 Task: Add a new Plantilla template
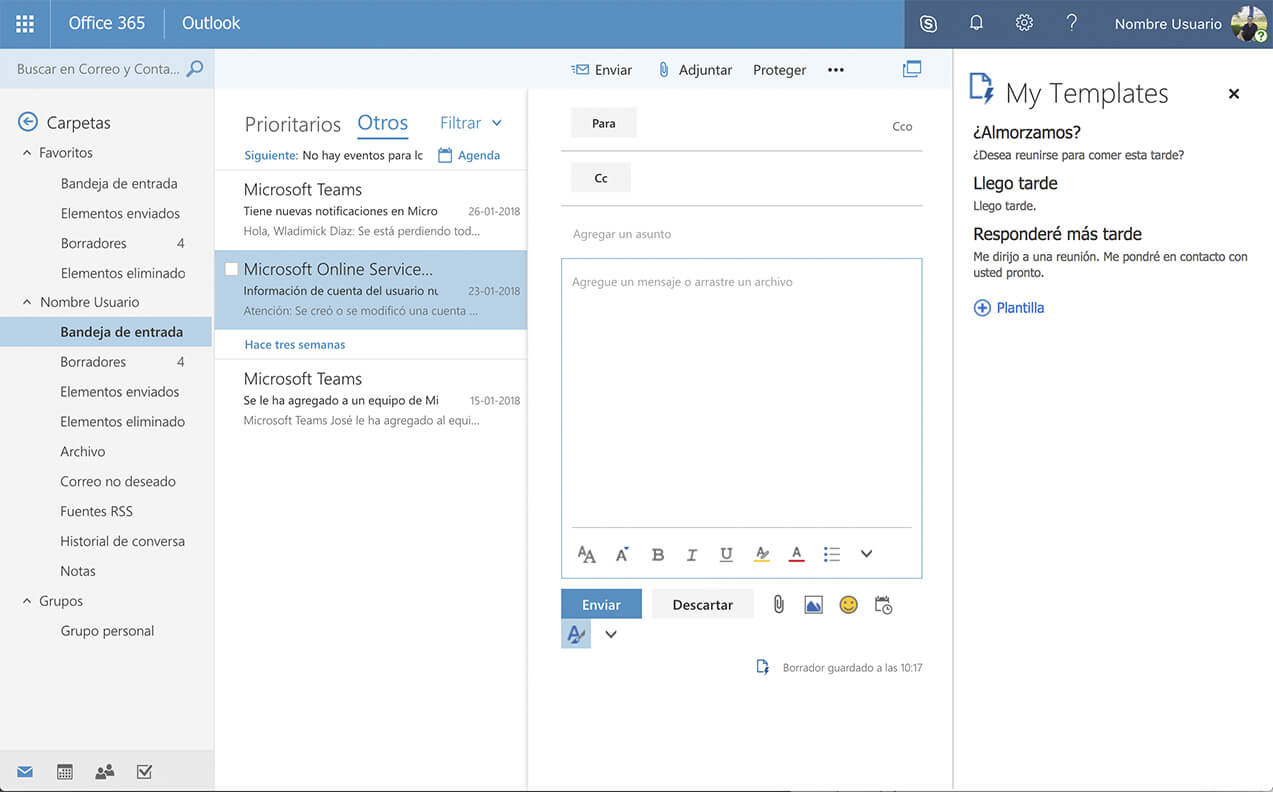[x=1009, y=308]
